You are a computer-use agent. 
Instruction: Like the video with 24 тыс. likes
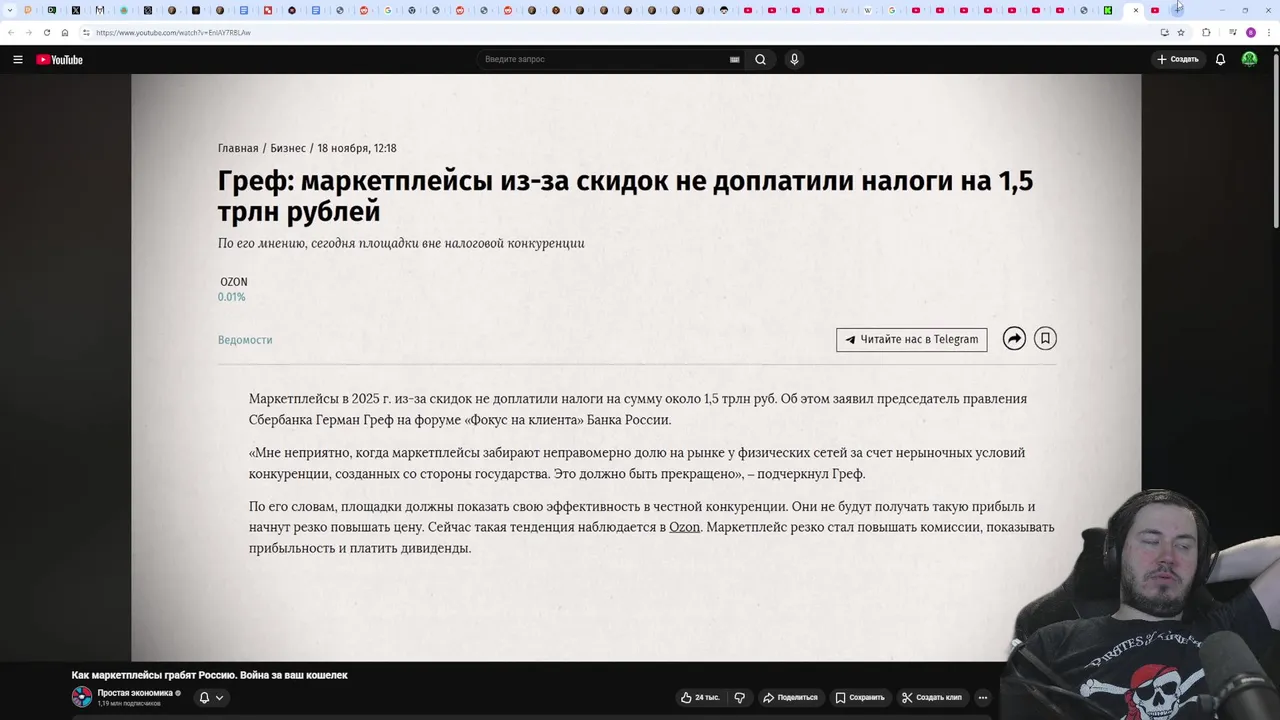pyautogui.click(x=699, y=697)
